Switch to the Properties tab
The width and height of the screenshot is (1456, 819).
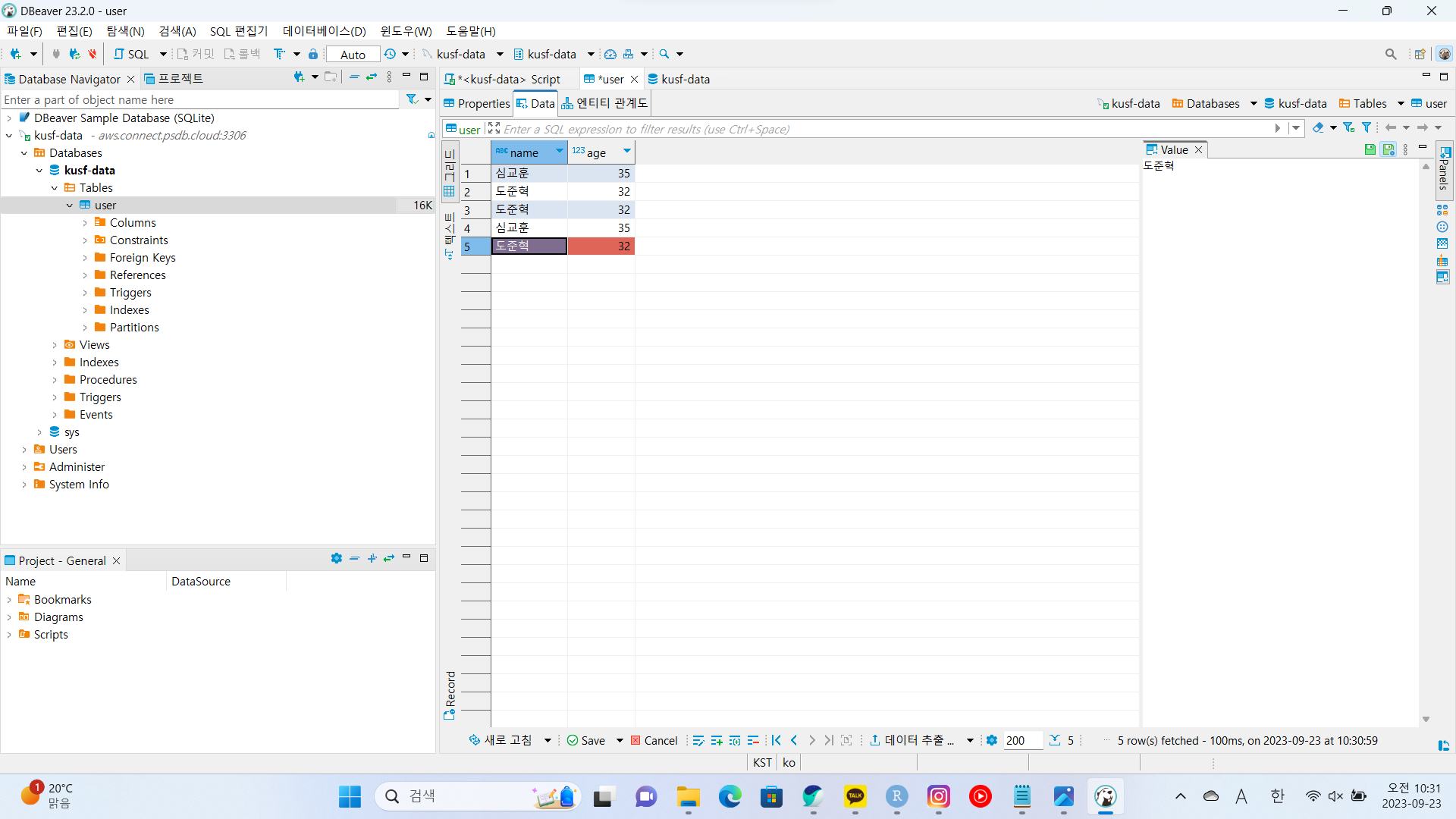[475, 103]
